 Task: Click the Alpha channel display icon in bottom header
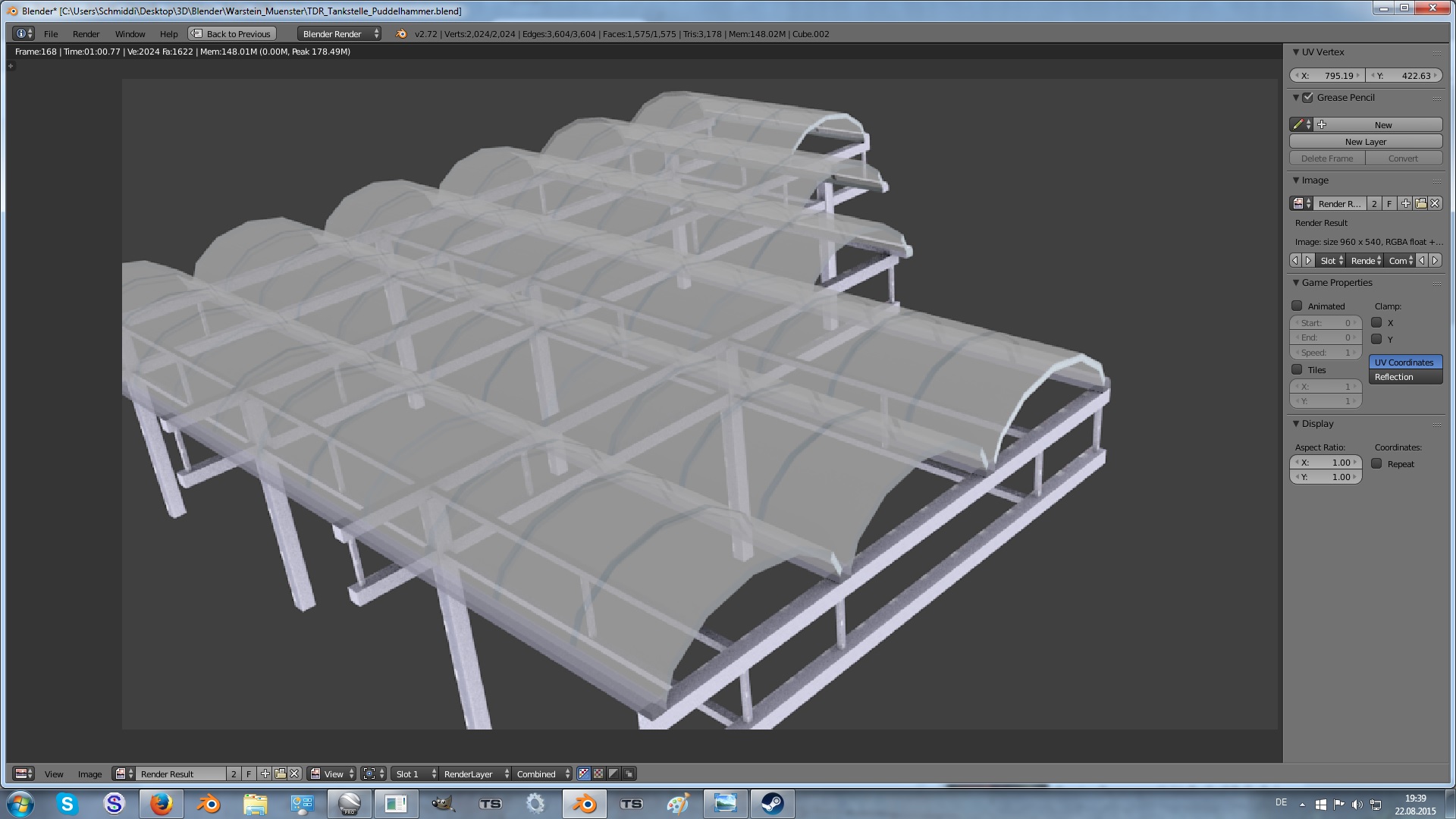coord(613,773)
